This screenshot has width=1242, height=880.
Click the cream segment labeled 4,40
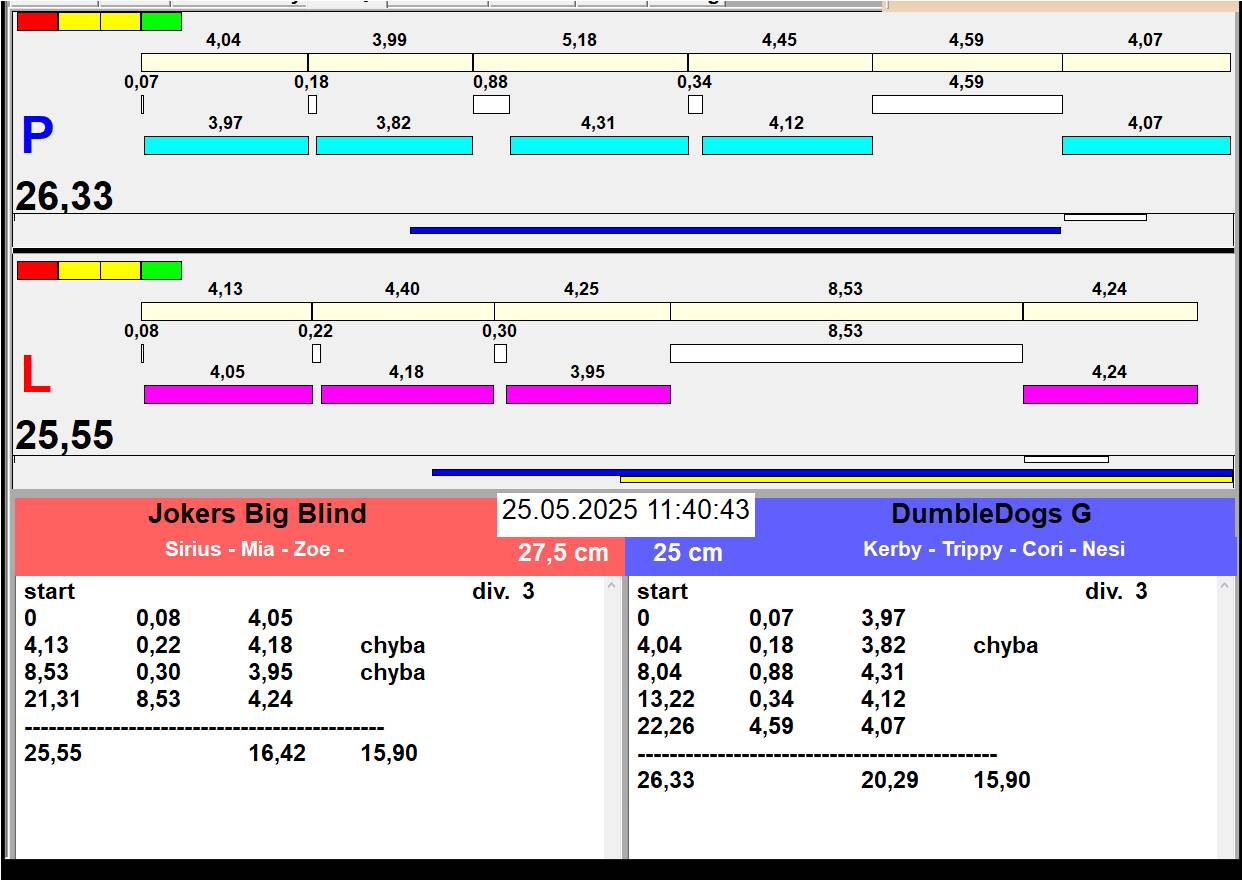pos(403,311)
